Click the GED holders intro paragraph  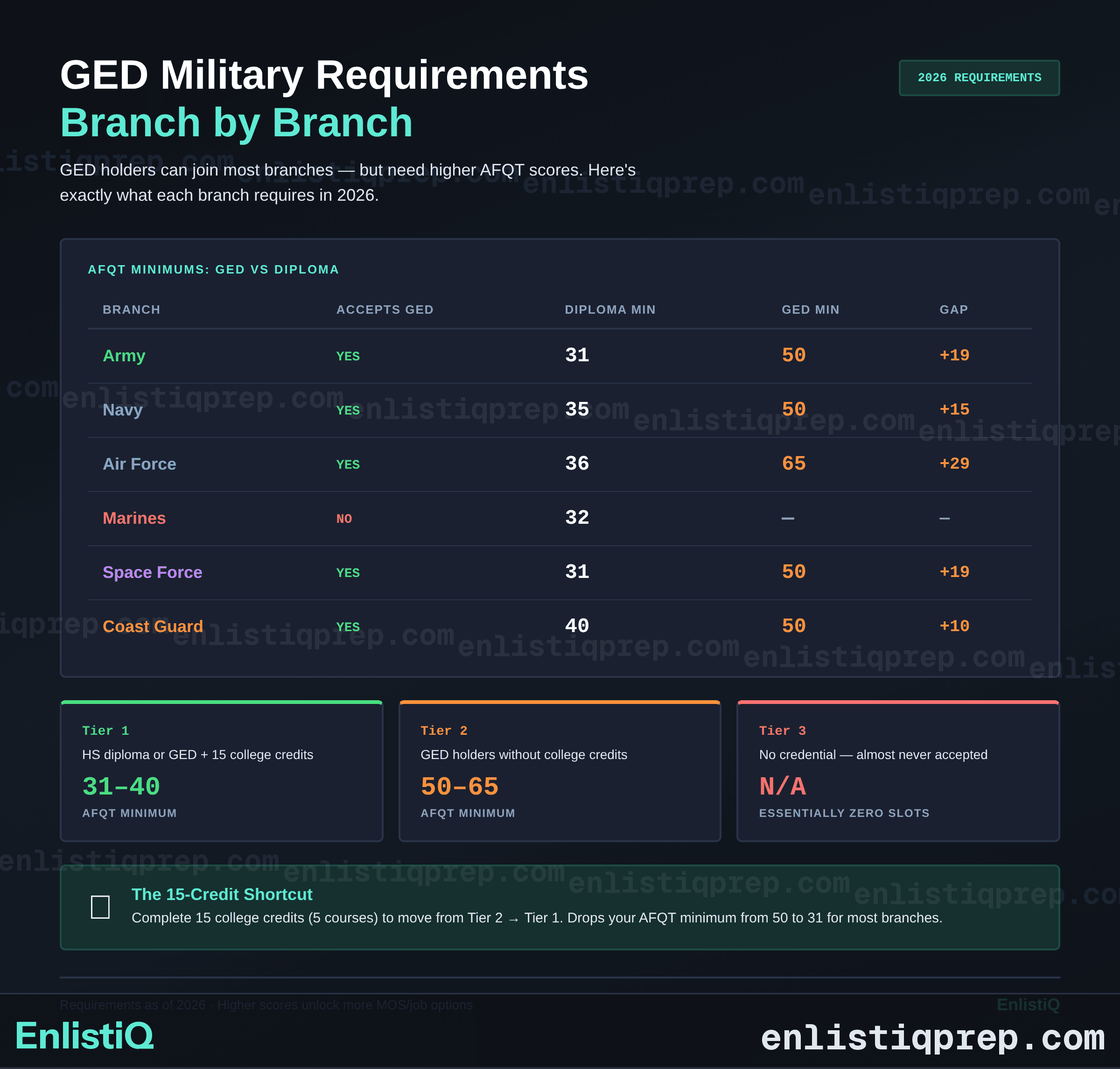[348, 183]
